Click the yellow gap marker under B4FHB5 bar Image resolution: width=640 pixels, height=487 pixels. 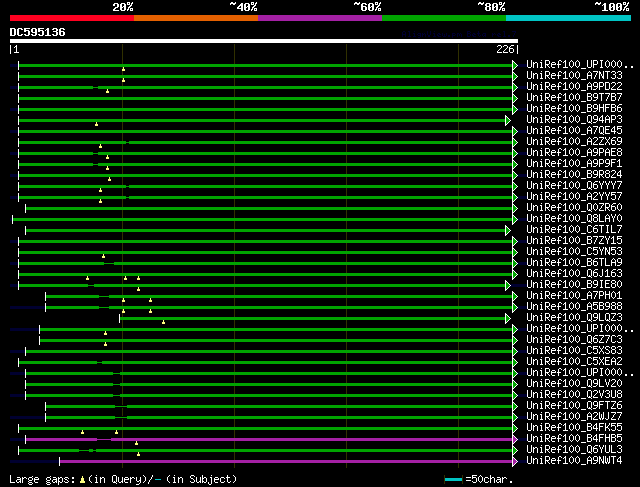point(136,443)
